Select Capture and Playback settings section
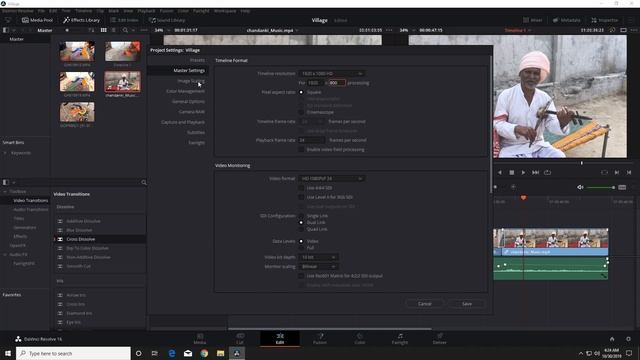 point(183,122)
